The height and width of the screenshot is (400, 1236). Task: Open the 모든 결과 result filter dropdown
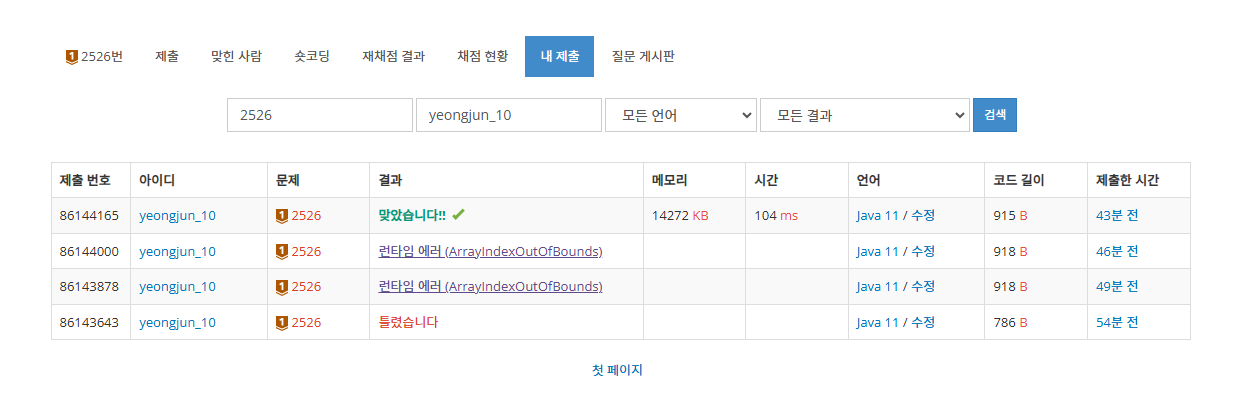865,115
